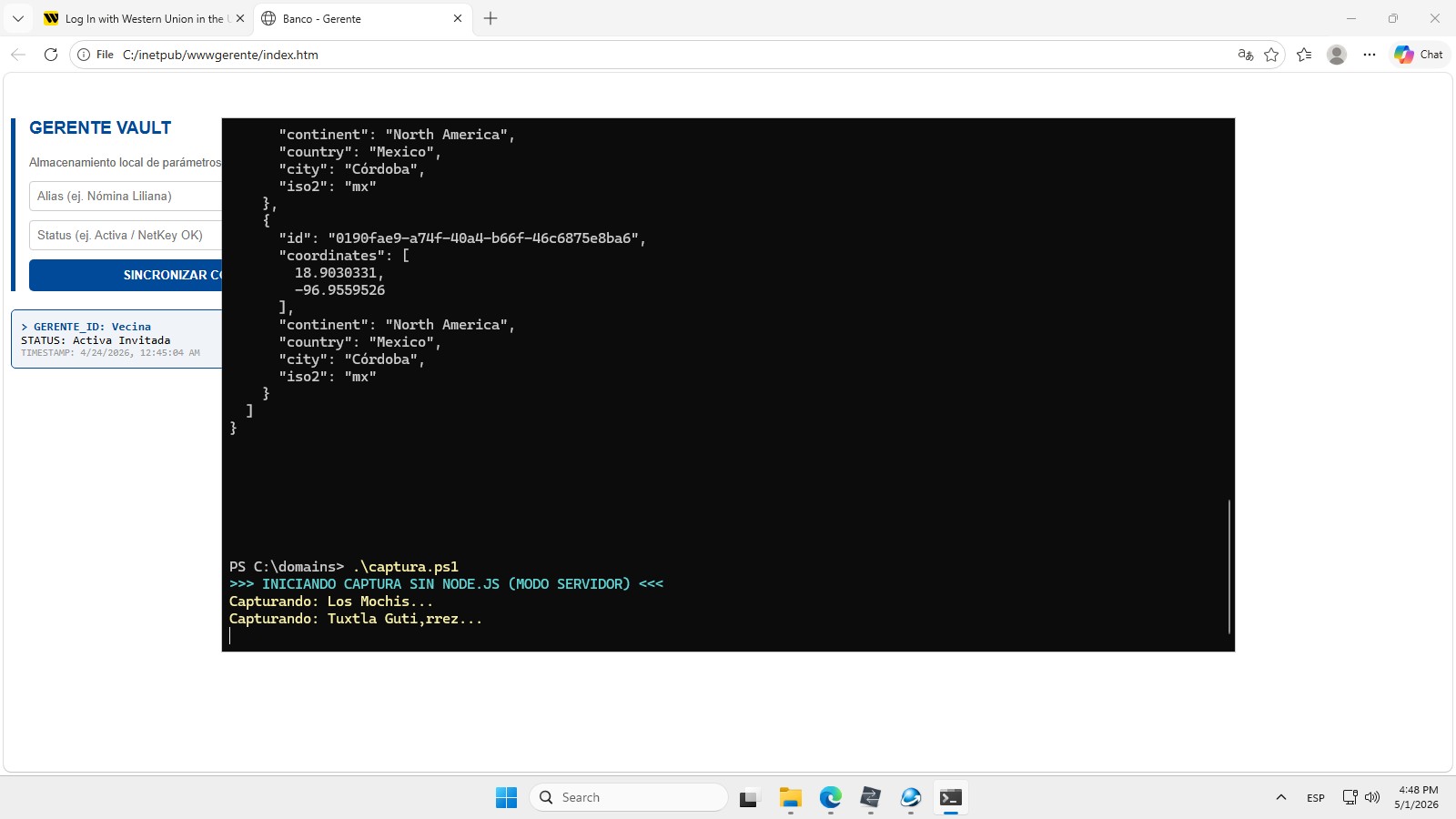The image size is (1456, 819).
Task: Open the Terminal taskbar icon
Action: click(951, 798)
